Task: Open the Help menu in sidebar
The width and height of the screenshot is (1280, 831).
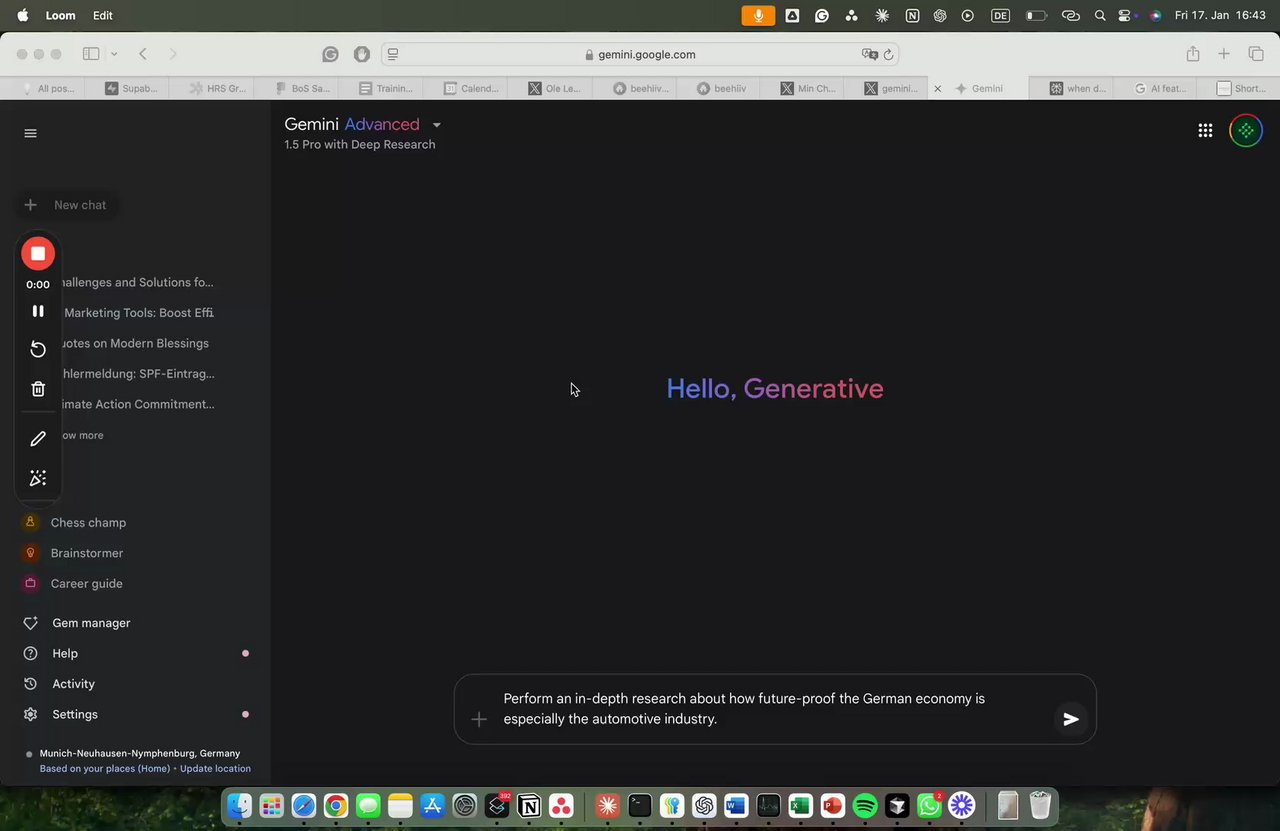Action: (65, 654)
